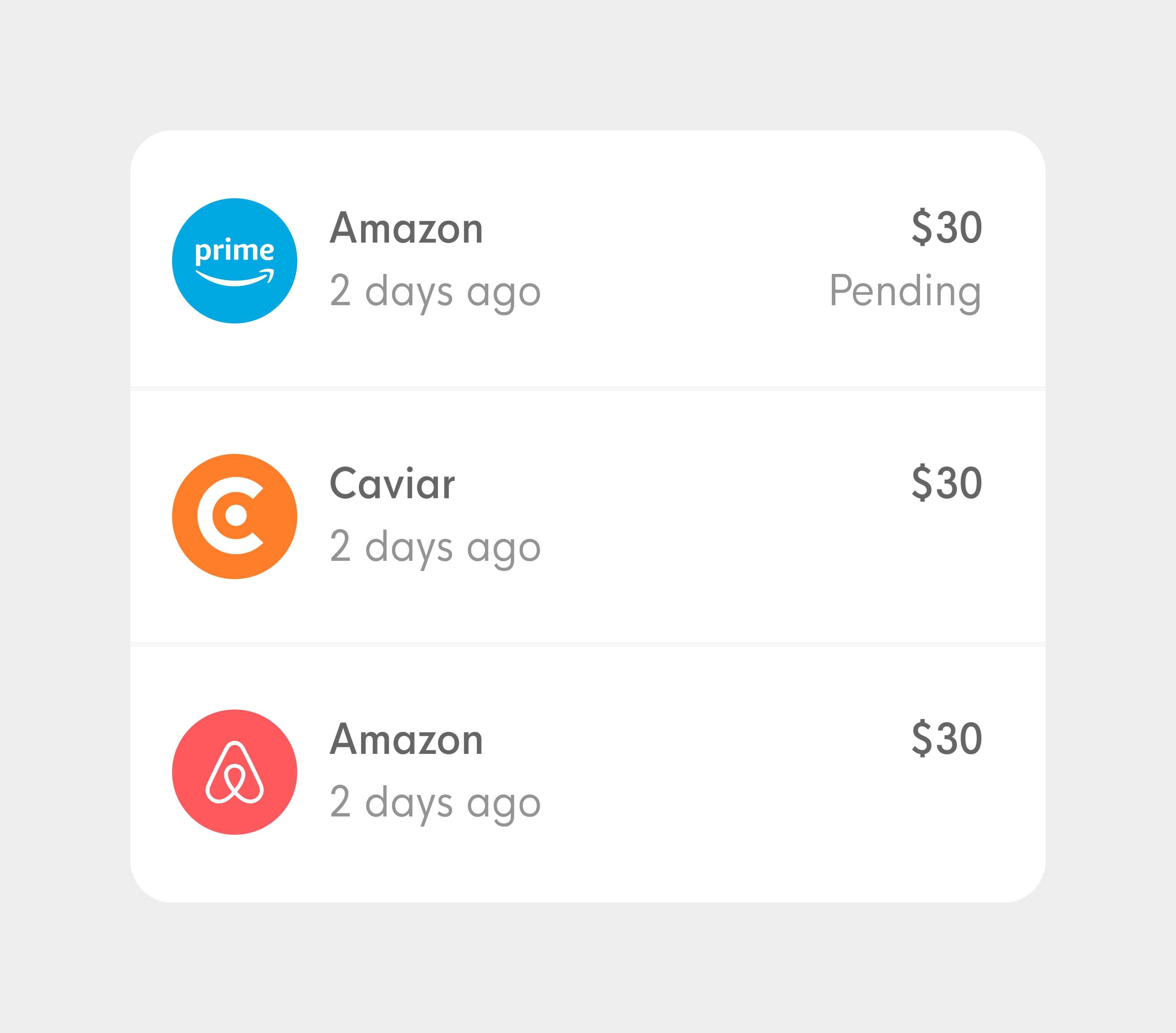This screenshot has width=1176, height=1033.
Task: Click the white dot in the Caviar logo center
Action: click(x=236, y=515)
